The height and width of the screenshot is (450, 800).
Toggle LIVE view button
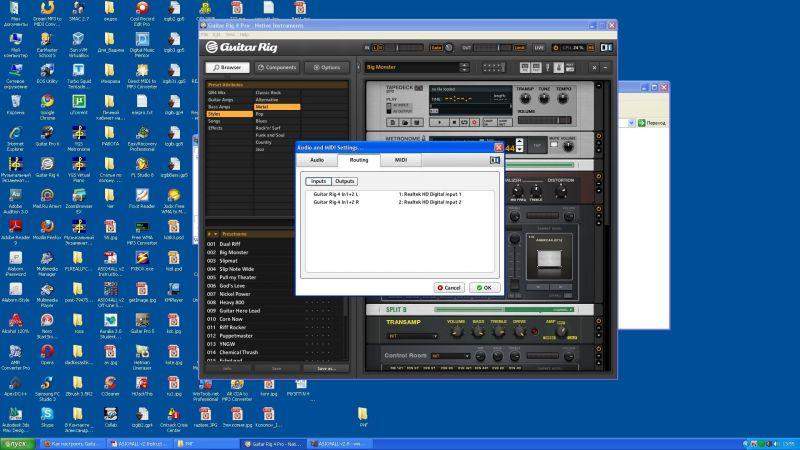click(x=539, y=47)
